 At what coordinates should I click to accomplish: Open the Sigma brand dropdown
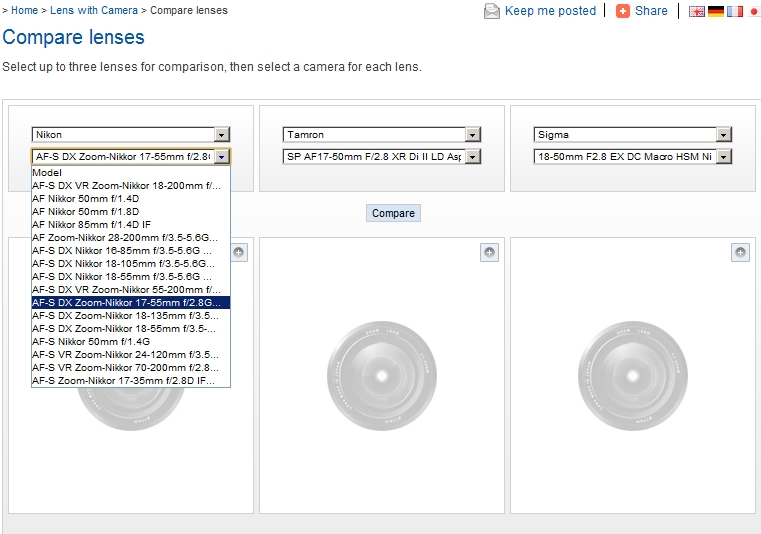pyautogui.click(x=632, y=134)
